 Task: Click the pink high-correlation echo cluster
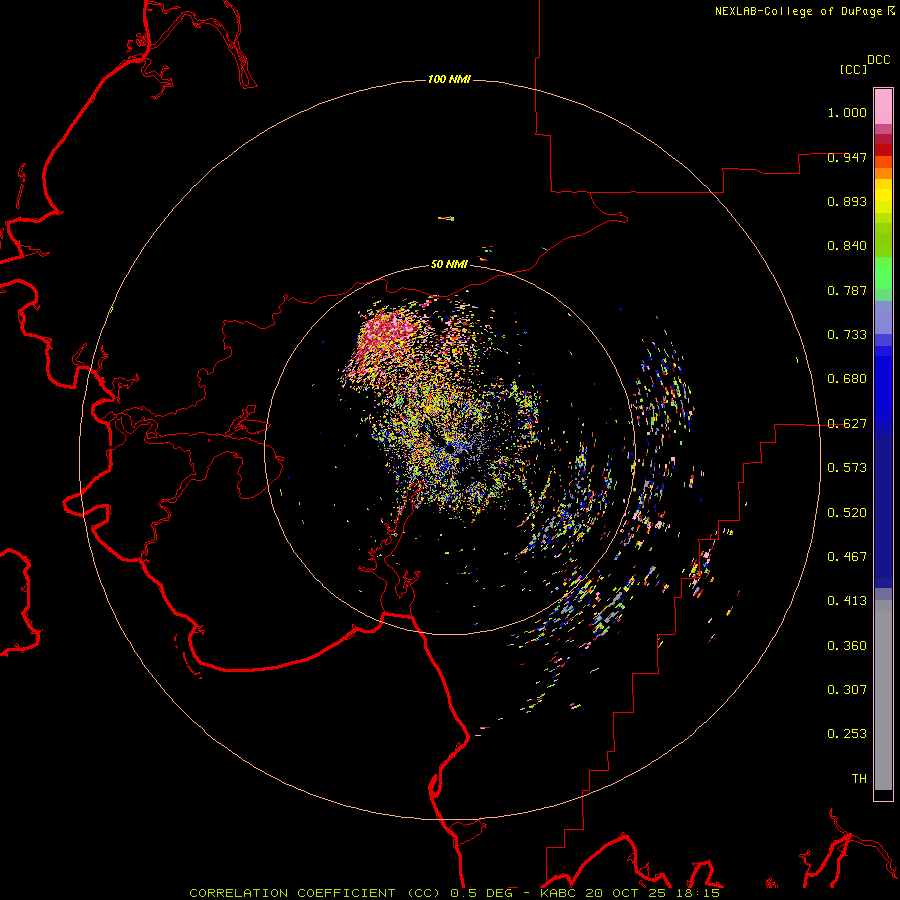pyautogui.click(x=385, y=339)
